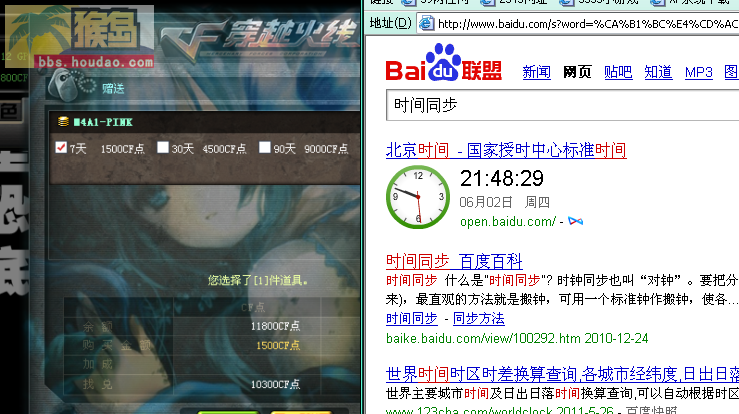Open the 新闻 tab on Baidu
This screenshot has width=739, height=414.
[536, 72]
